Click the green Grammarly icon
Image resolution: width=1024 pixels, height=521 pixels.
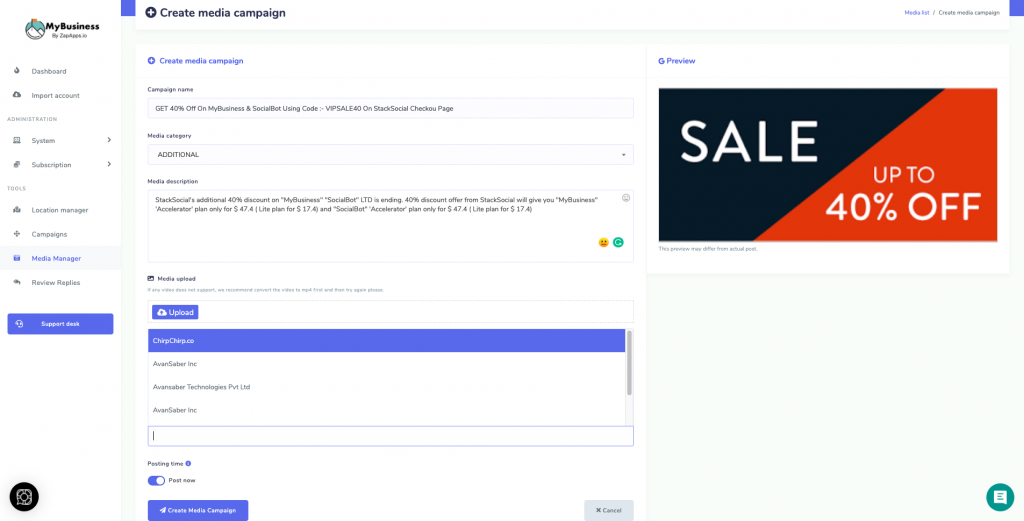click(x=618, y=242)
